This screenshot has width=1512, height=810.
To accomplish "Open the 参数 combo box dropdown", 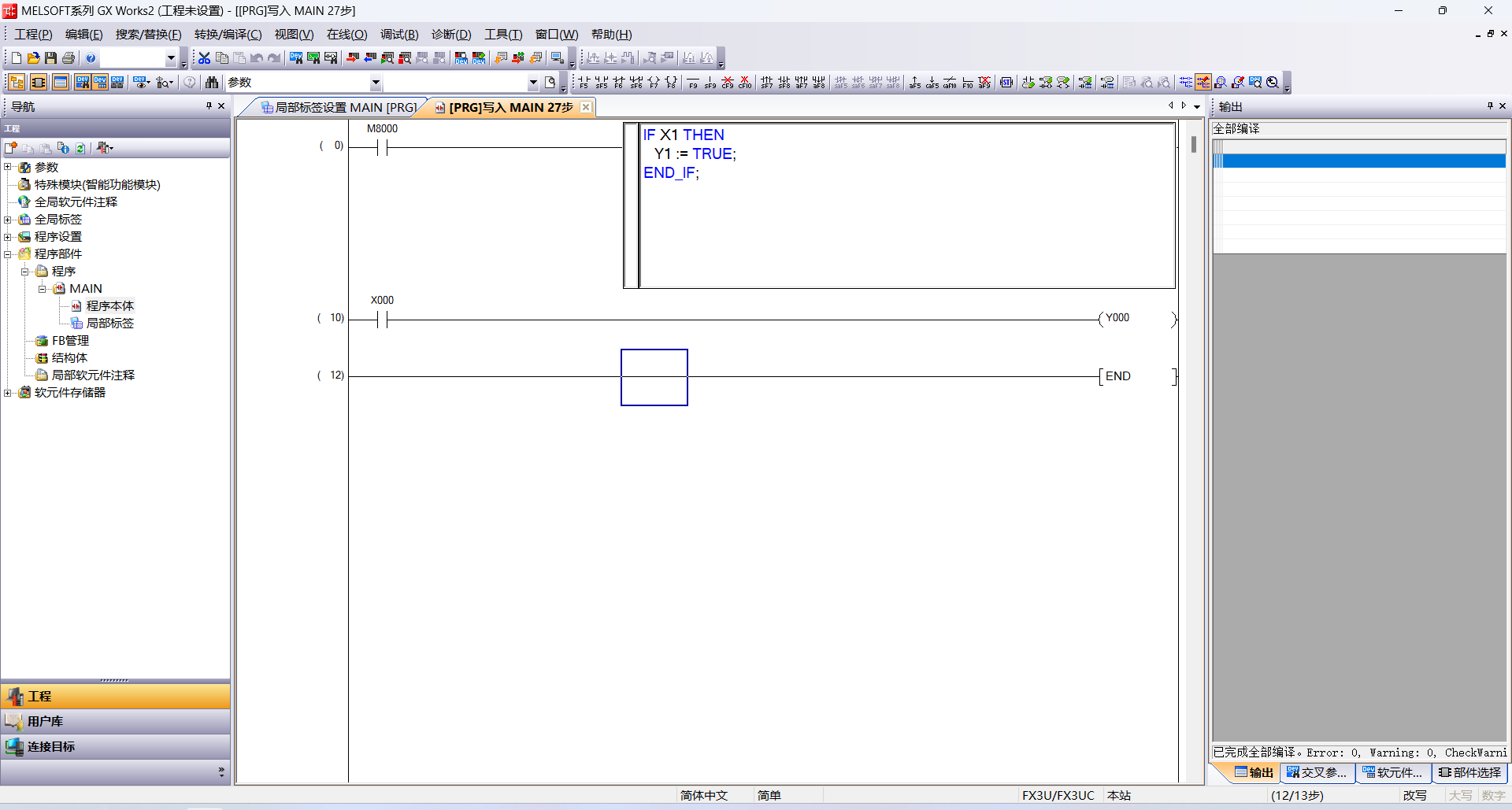I will point(376,83).
